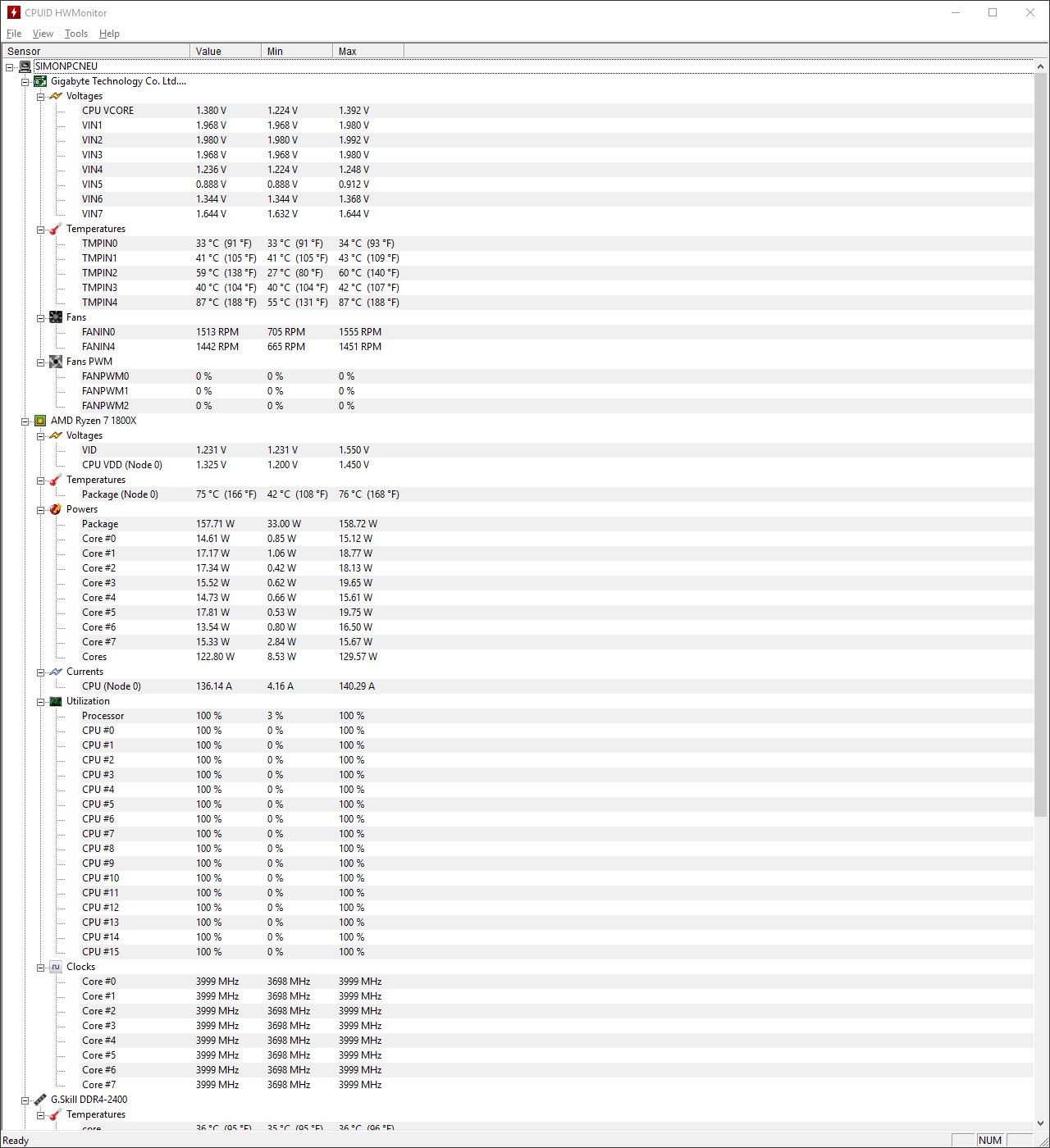
Task: Select the CPU (Node 0) current row
Action: click(518, 686)
